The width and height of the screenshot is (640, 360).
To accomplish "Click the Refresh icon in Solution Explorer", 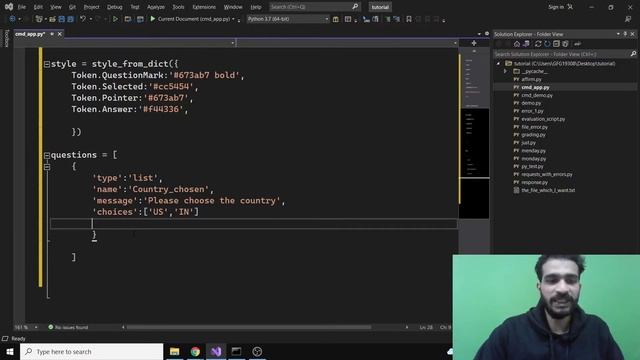I will tap(547, 44).
